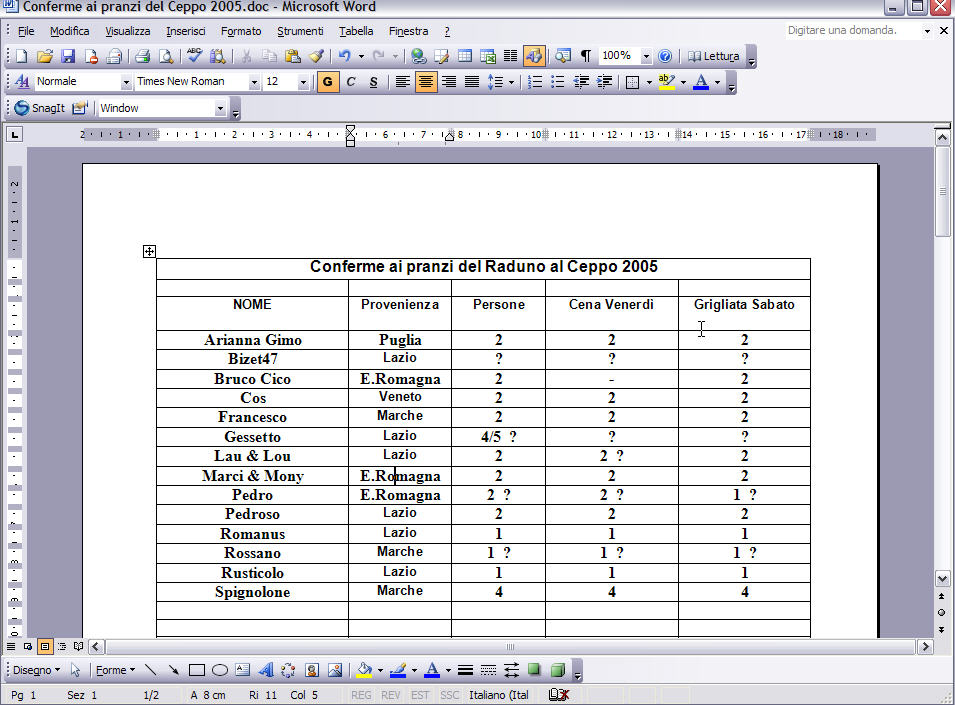Click the SnagIt capture button

40,108
